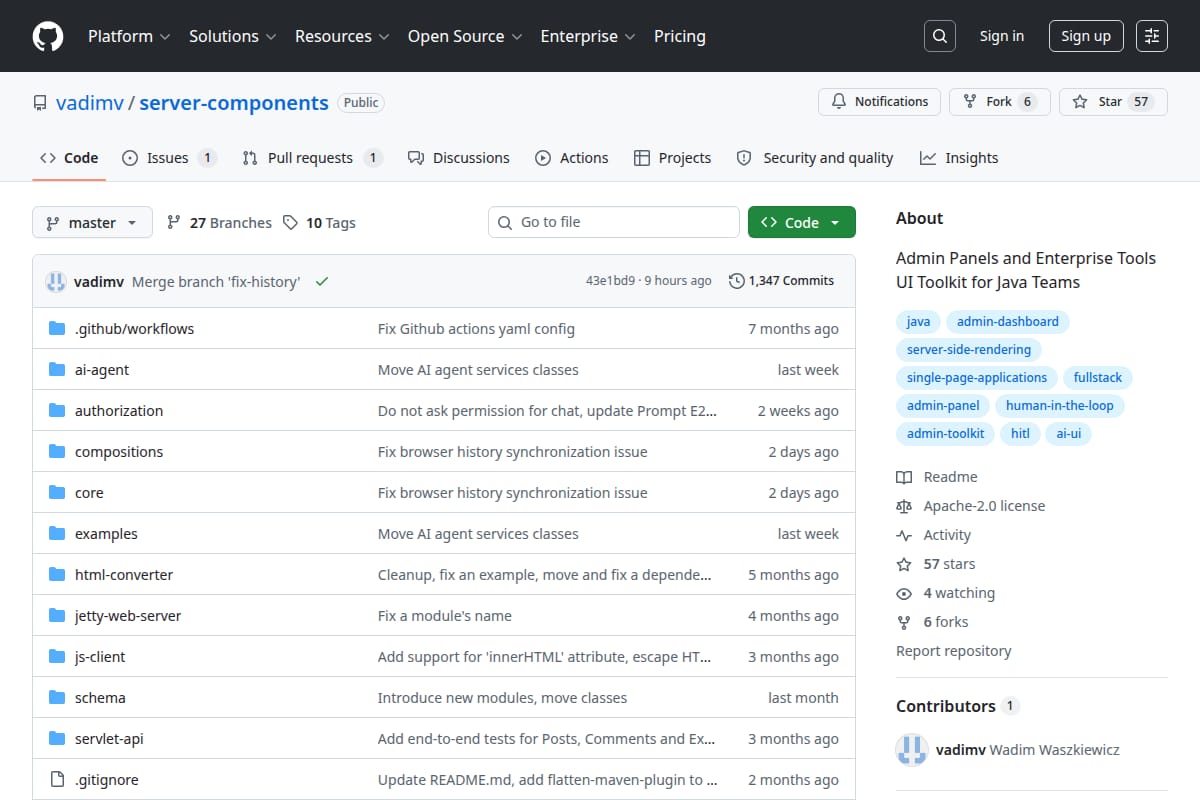Open commit message "Fix a module's name"
The width and height of the screenshot is (1200, 800).
pyautogui.click(x=445, y=615)
